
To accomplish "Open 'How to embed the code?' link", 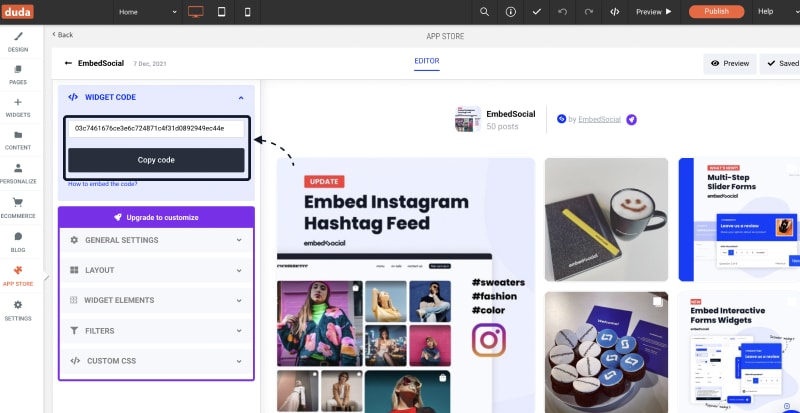I will tap(103, 184).
